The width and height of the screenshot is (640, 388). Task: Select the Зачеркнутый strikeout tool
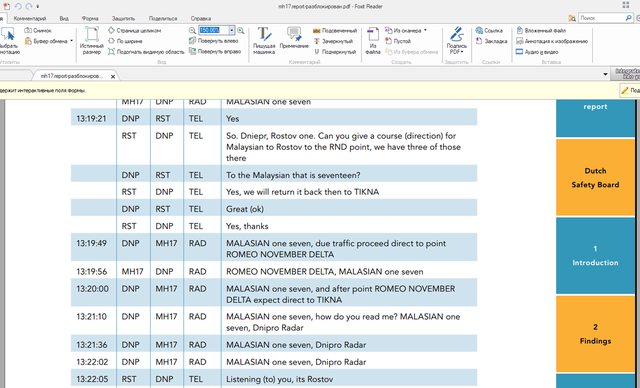[x=333, y=41]
